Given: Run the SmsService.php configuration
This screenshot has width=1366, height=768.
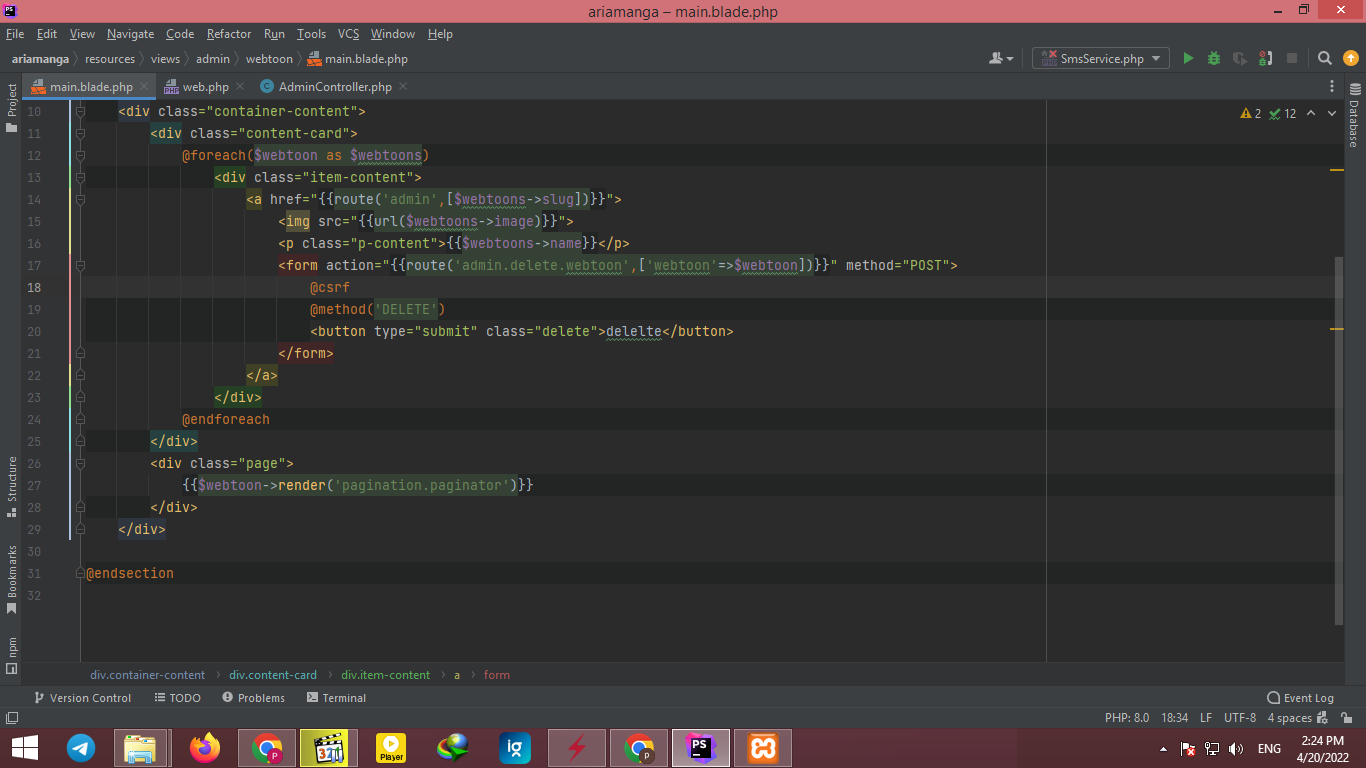Looking at the screenshot, I should 1188,59.
